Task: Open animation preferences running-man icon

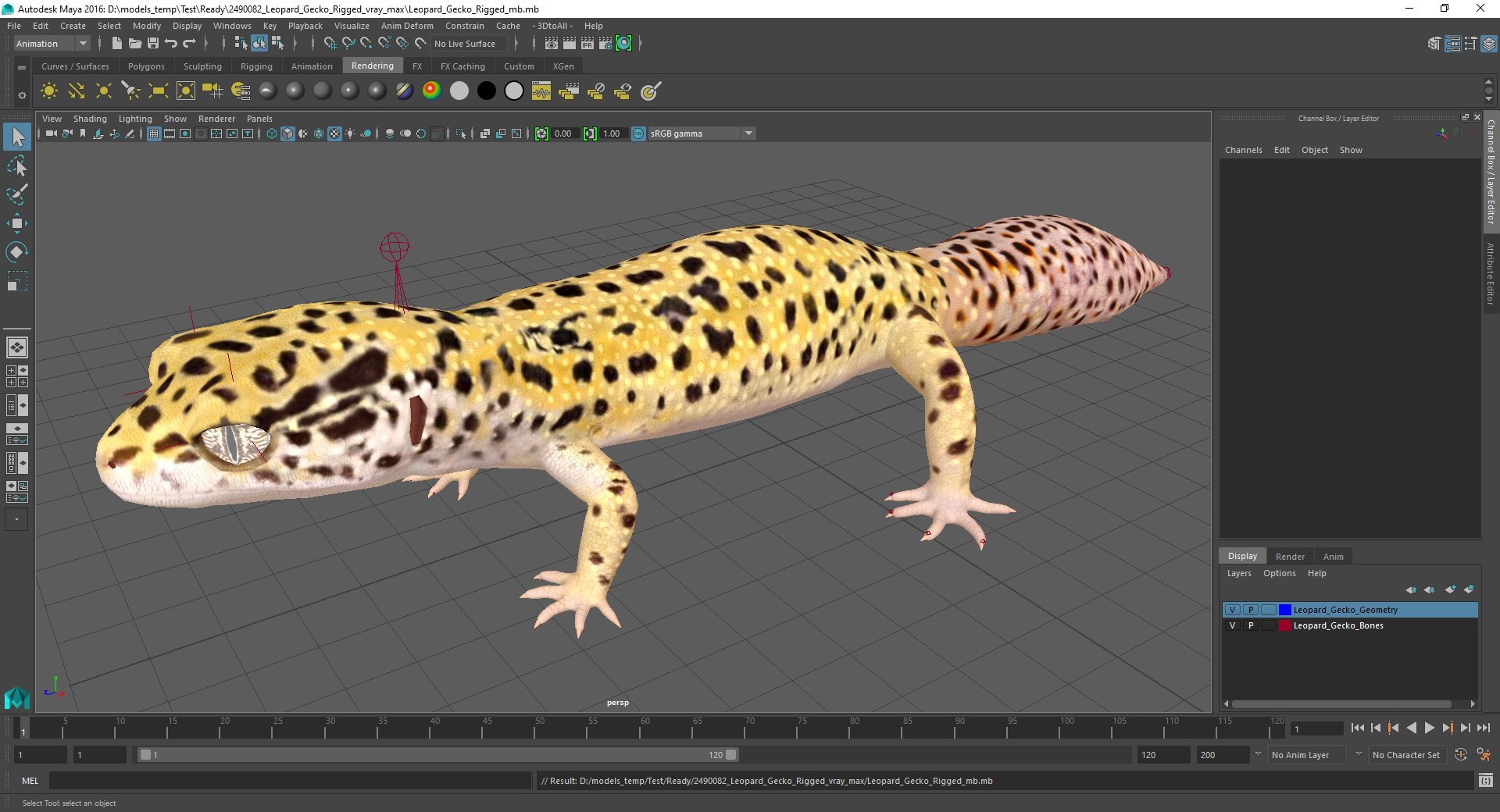Action: click(x=1484, y=755)
